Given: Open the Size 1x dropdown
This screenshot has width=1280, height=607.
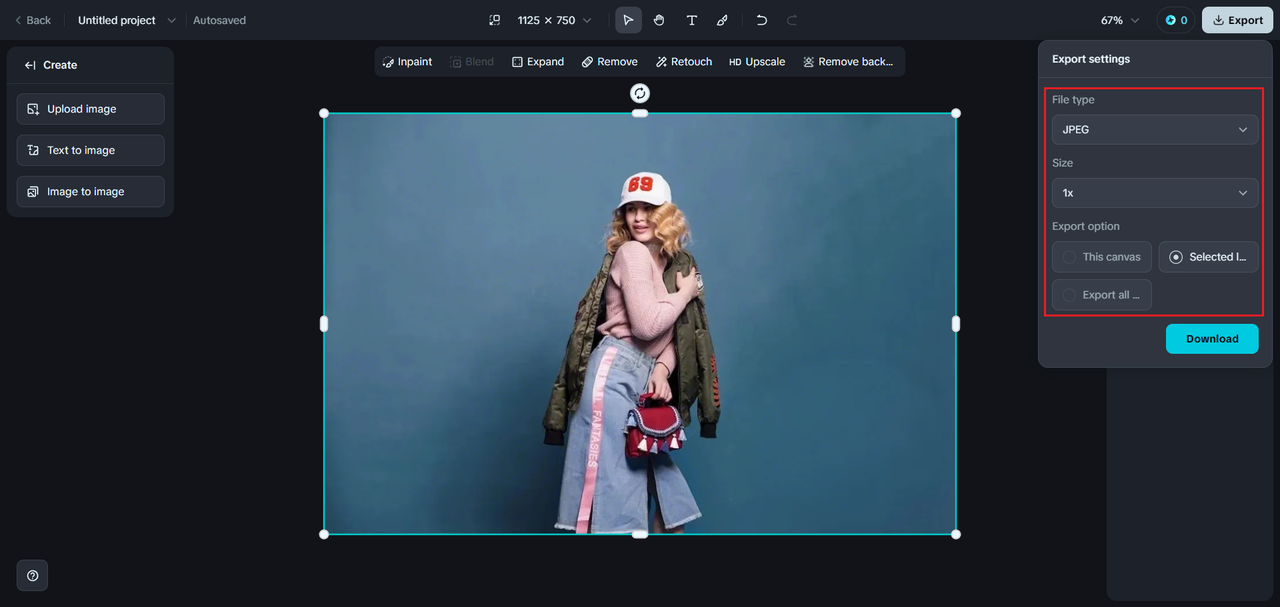Looking at the screenshot, I should [x=1155, y=193].
